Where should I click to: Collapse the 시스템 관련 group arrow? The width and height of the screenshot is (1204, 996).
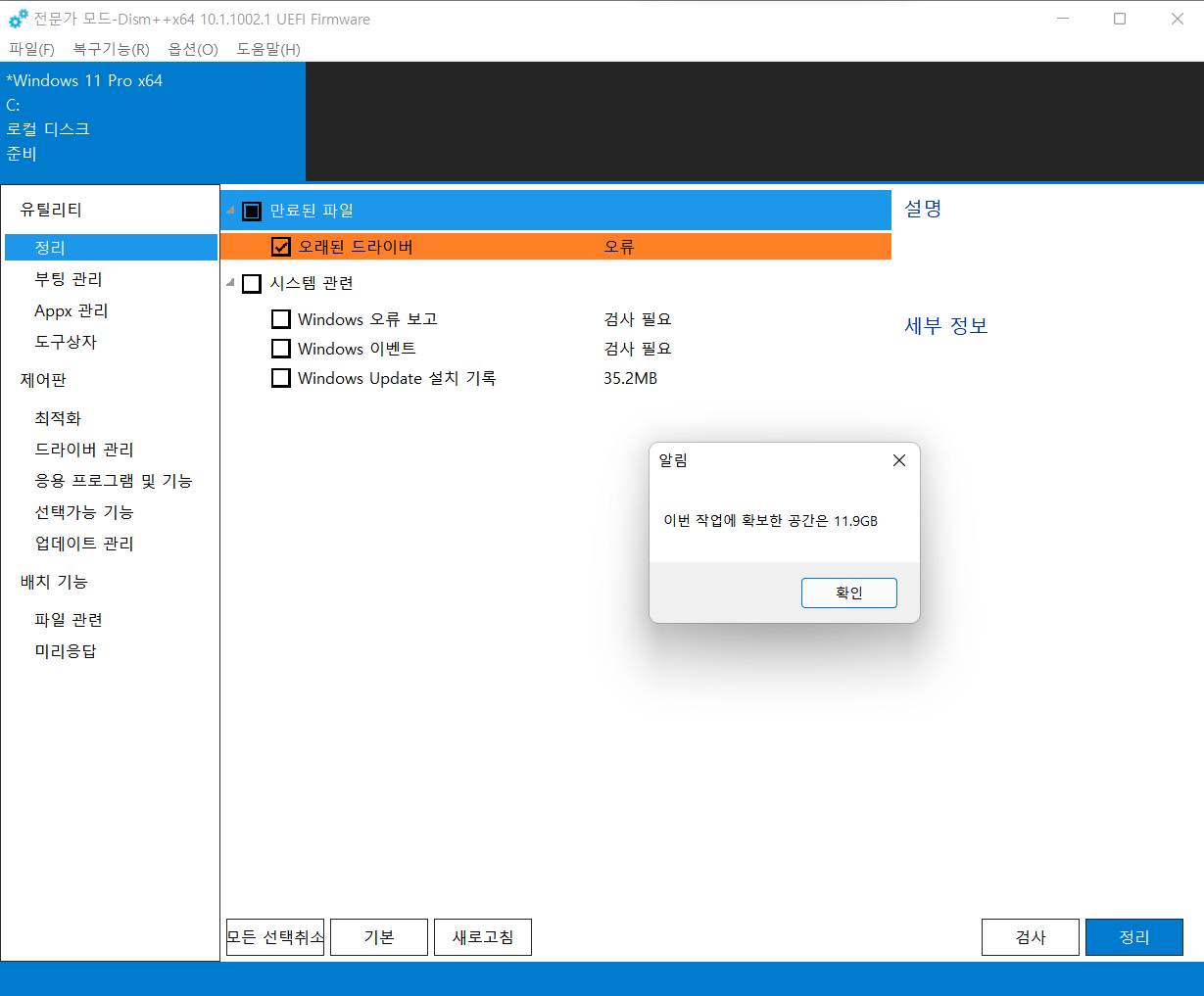[x=231, y=283]
